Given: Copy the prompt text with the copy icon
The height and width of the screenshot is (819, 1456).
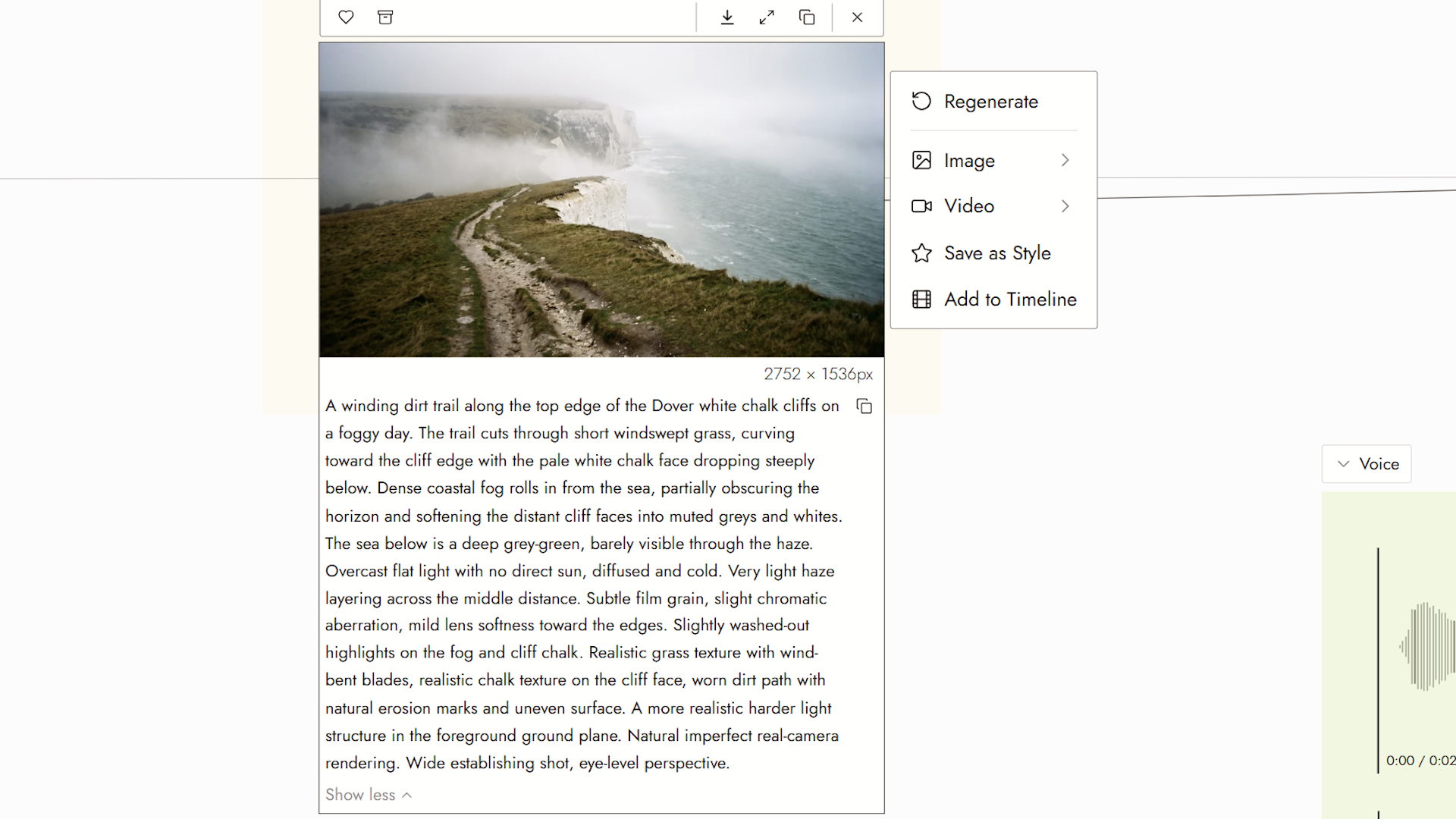Looking at the screenshot, I should tap(864, 406).
